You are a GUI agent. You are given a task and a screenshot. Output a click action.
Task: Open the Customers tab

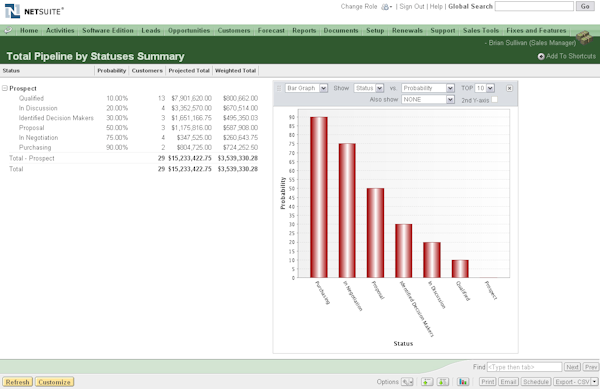coord(234,30)
